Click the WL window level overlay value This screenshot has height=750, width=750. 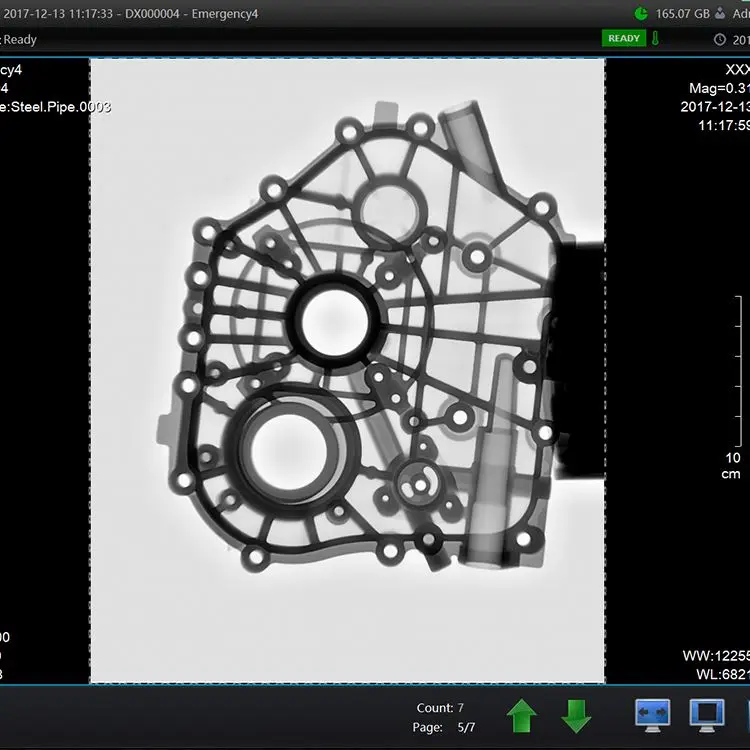point(722,675)
